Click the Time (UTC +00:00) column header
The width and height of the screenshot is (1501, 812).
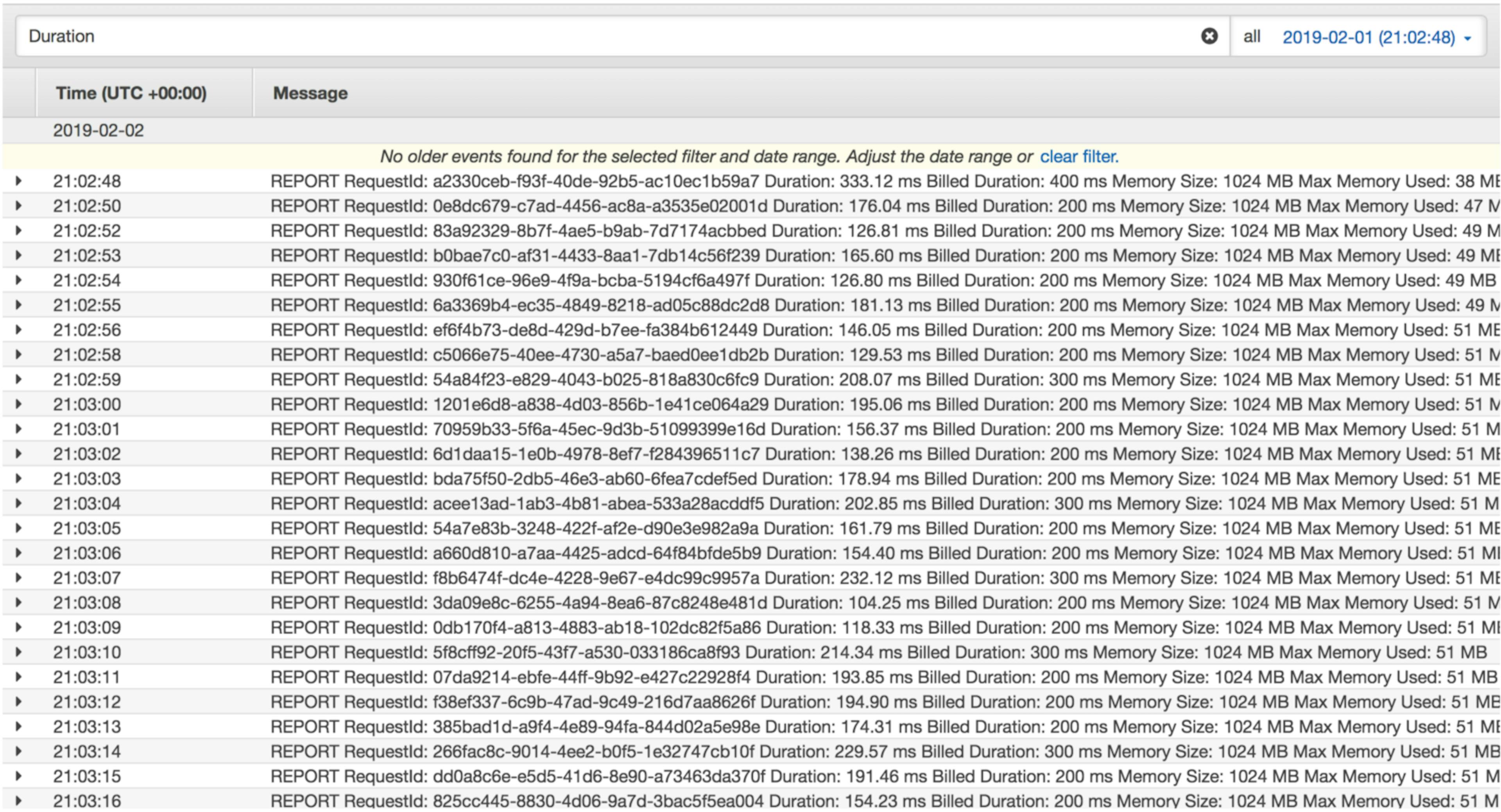(x=131, y=93)
